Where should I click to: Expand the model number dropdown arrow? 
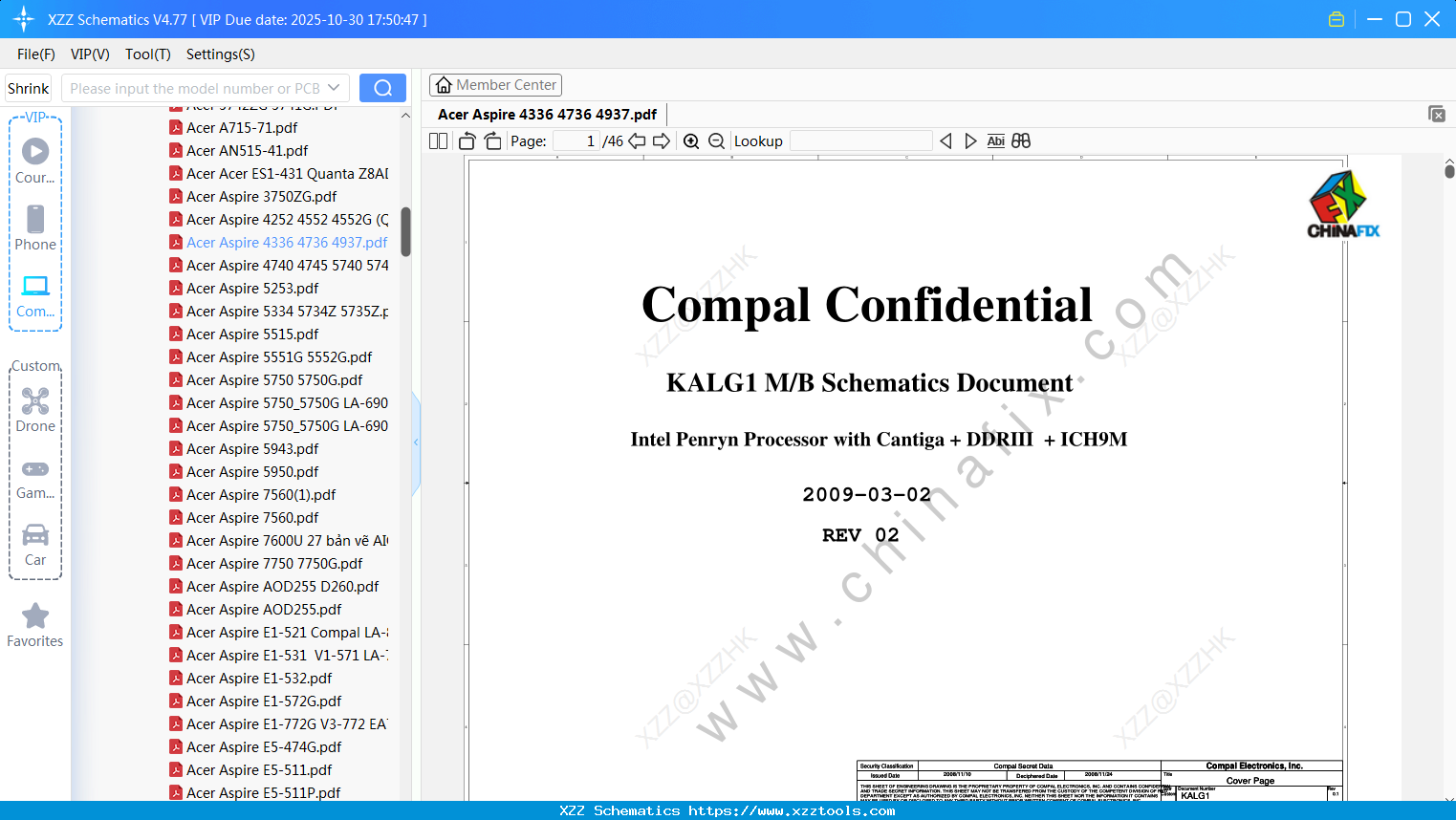tap(334, 88)
